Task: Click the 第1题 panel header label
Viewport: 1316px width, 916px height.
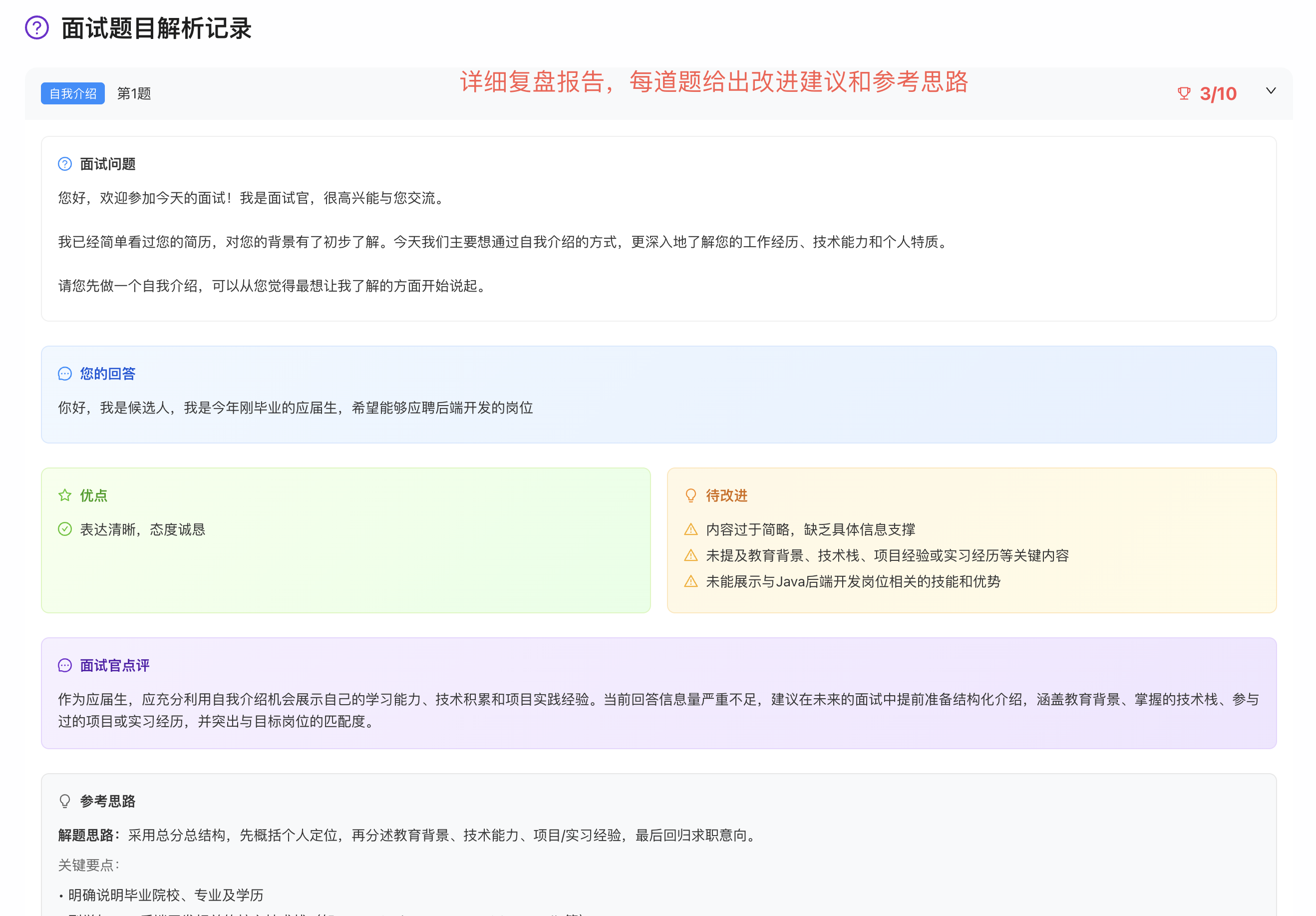Action: click(x=134, y=93)
